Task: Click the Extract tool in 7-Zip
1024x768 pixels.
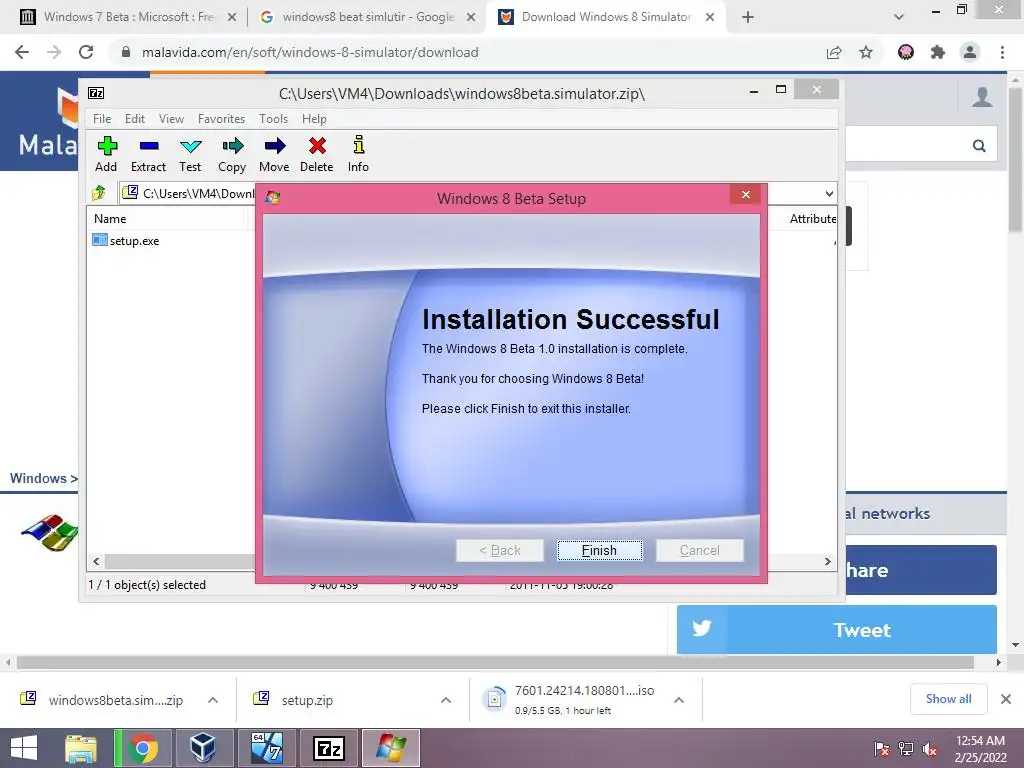Action: click(148, 154)
